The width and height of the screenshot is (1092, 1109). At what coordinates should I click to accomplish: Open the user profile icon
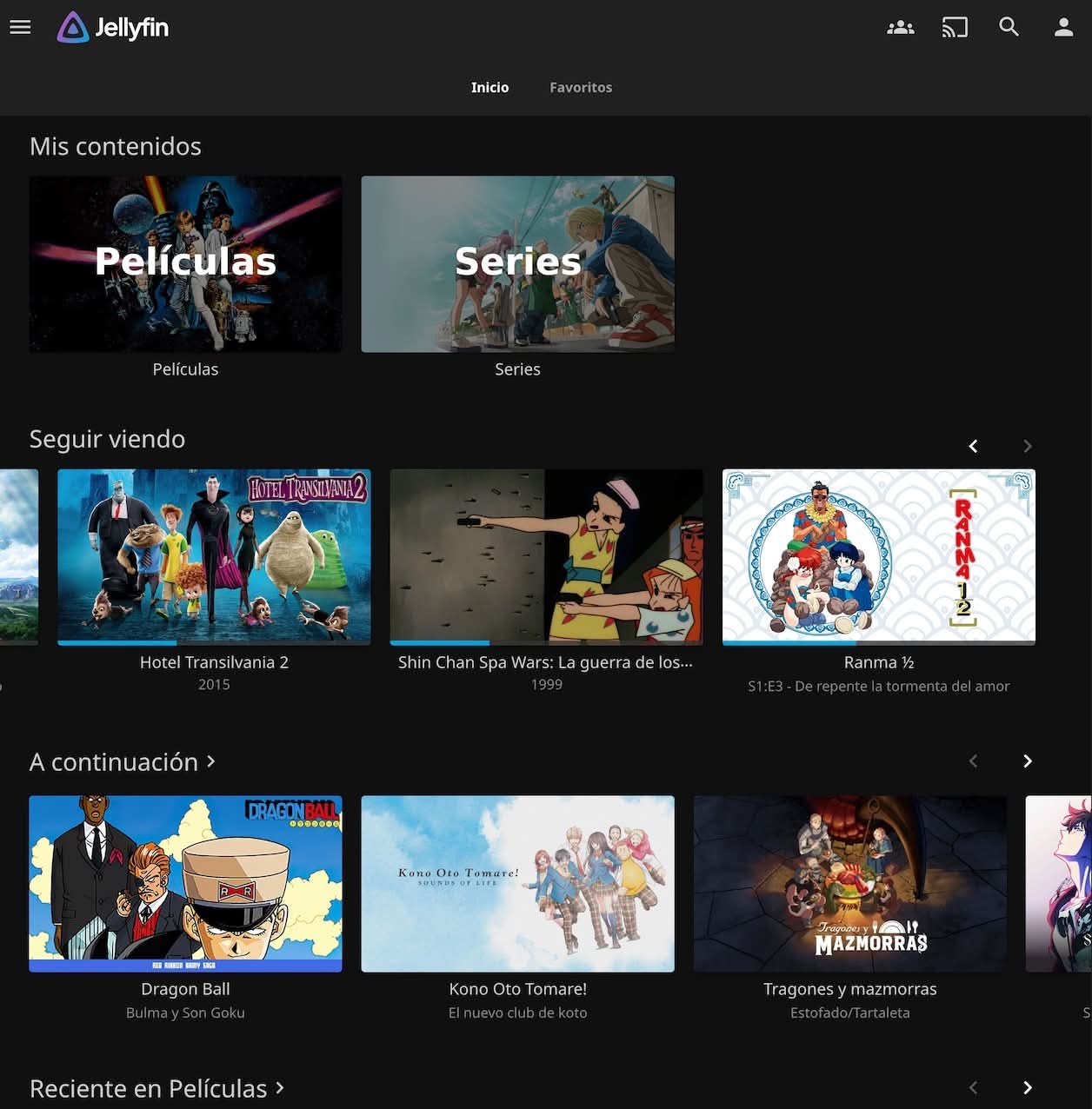1063,28
